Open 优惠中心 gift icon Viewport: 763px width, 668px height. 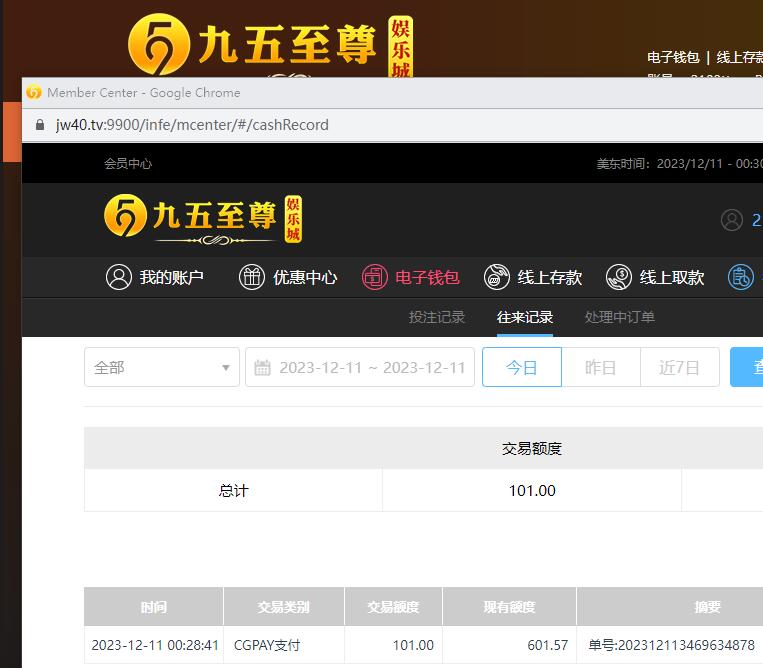pyautogui.click(x=252, y=277)
